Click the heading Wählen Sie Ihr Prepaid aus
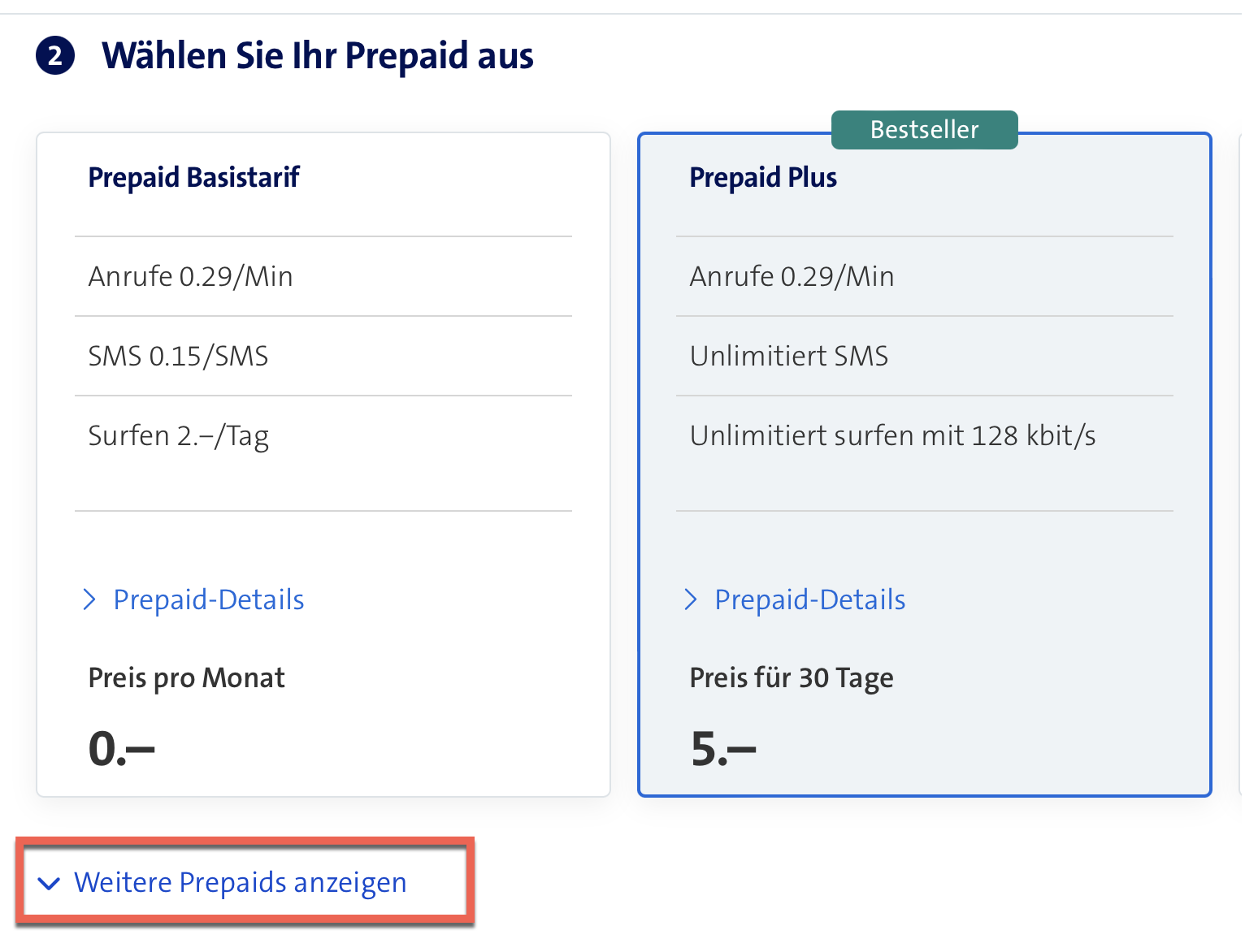This screenshot has width=1245, height=952. [x=317, y=57]
